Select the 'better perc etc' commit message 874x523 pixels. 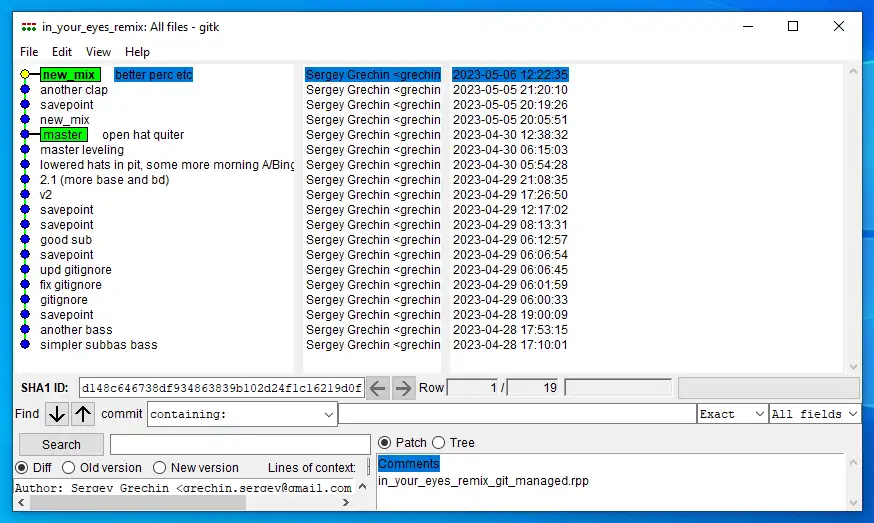click(153, 75)
